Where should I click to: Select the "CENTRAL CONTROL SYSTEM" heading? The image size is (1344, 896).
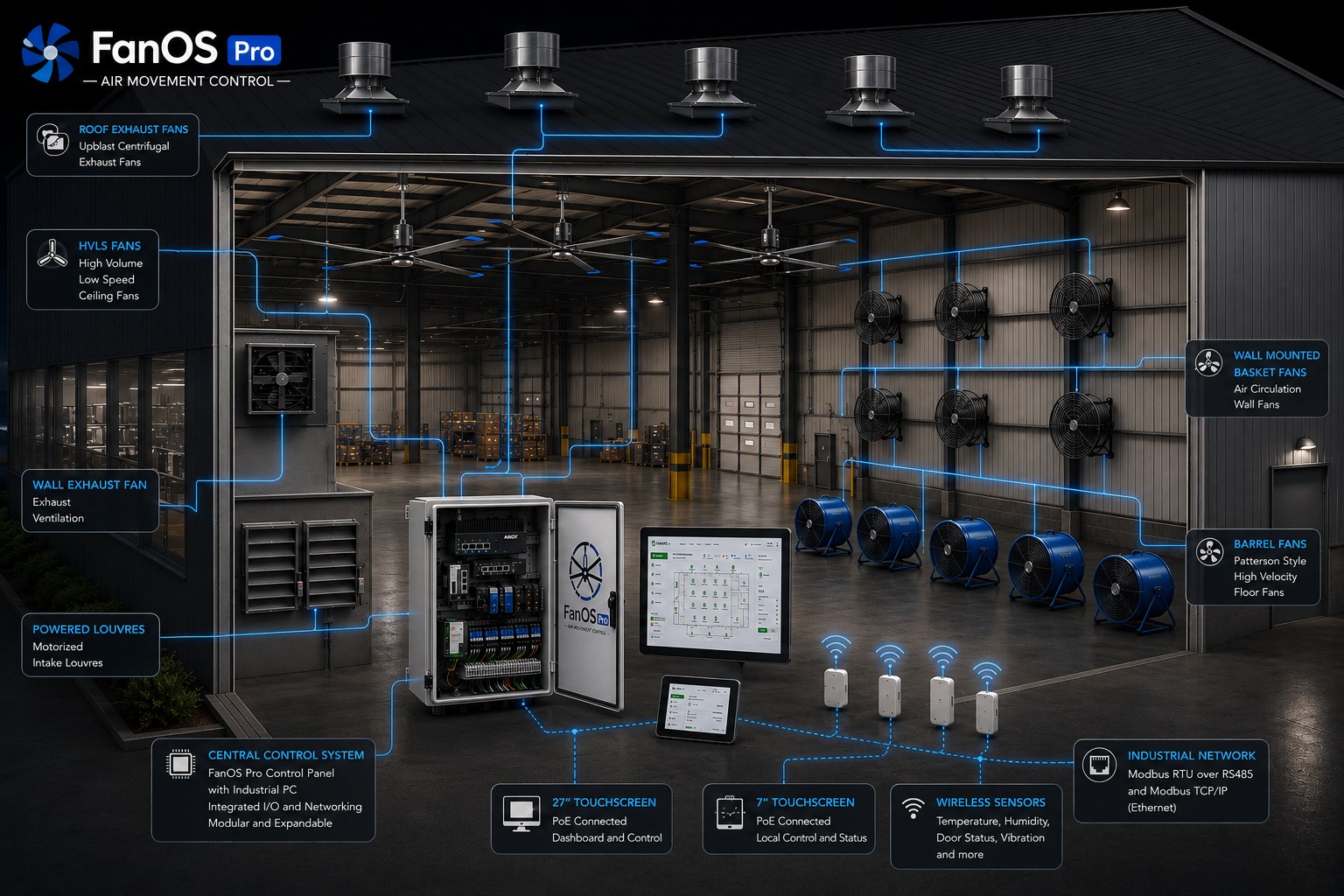286,755
